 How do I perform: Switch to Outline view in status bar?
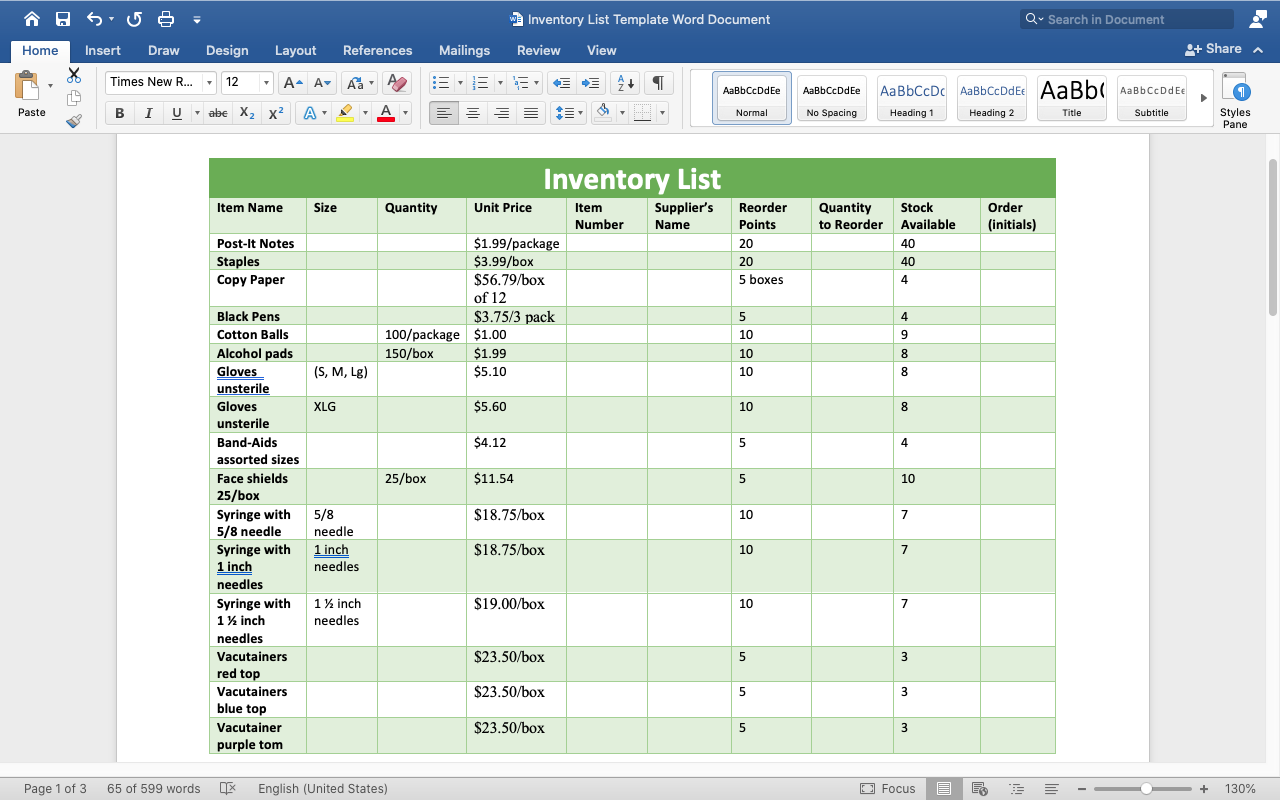1017,788
